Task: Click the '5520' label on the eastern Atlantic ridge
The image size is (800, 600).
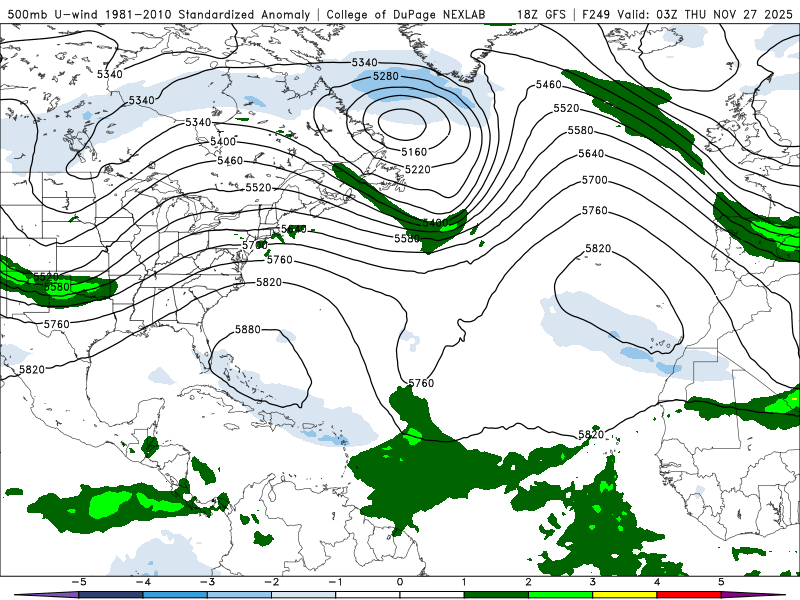Action: [x=566, y=108]
